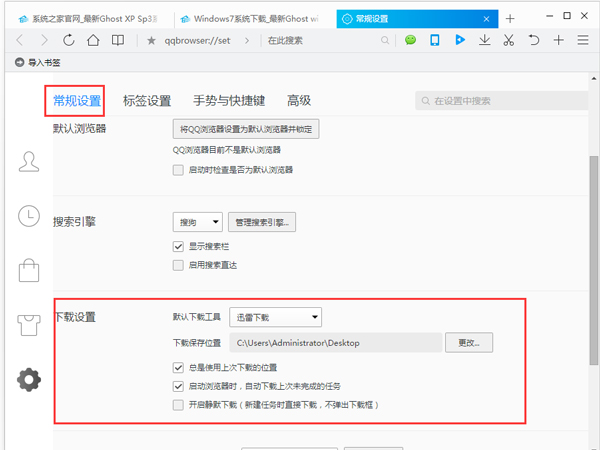Expand the address bar chevron arrow

[247, 41]
